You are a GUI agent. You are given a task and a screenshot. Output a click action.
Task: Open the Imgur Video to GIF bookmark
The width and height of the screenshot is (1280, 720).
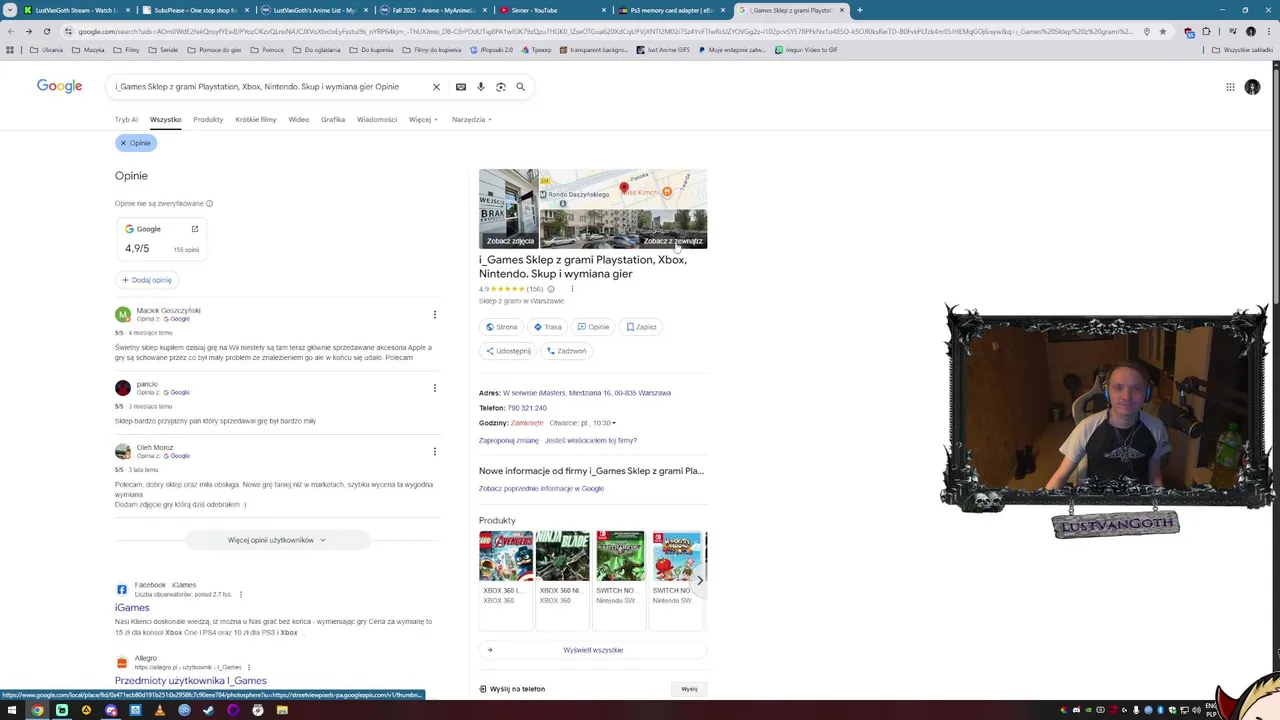pos(806,50)
